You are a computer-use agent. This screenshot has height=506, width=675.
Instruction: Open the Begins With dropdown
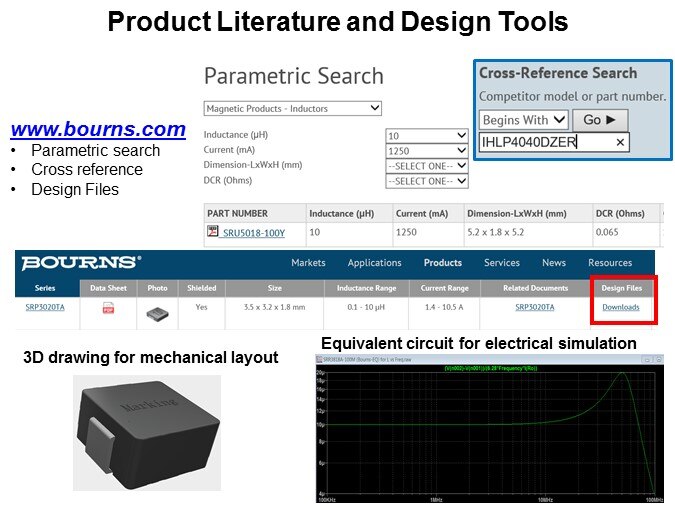[x=524, y=120]
